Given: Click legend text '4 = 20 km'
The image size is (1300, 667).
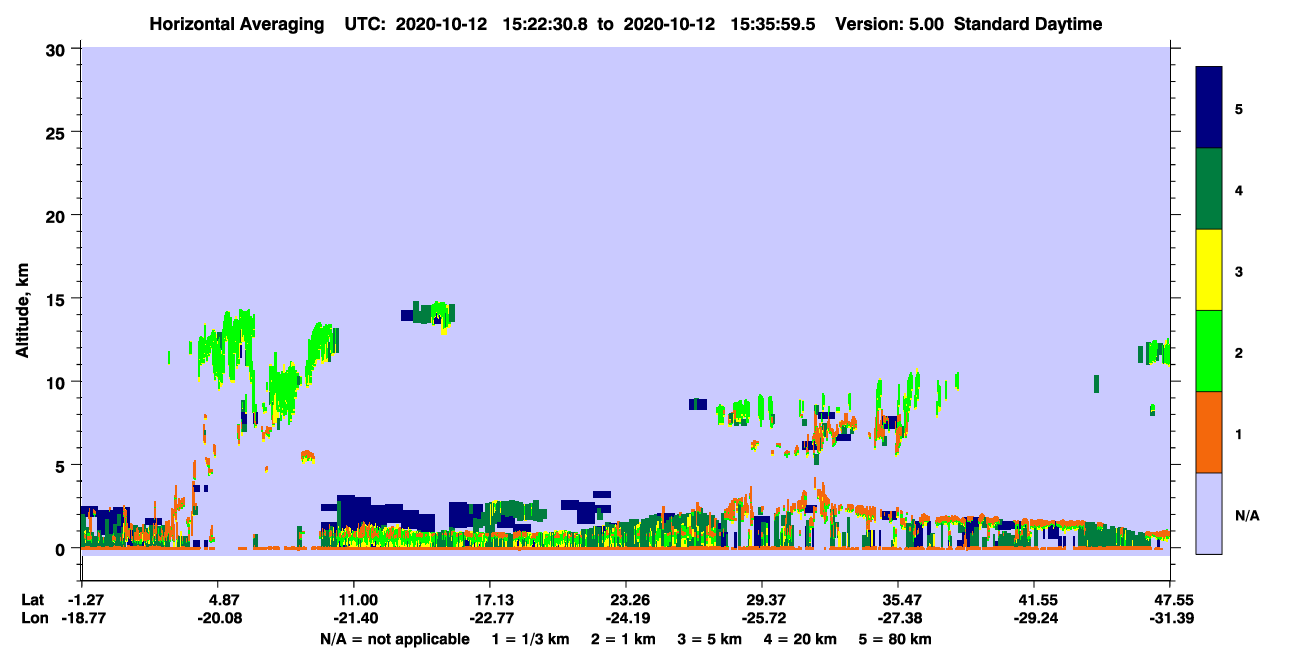Looking at the screenshot, I should pyautogui.click(x=801, y=639).
